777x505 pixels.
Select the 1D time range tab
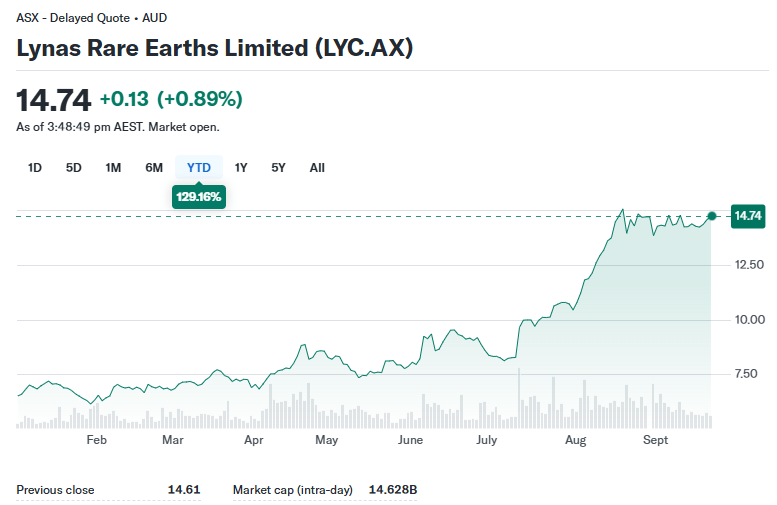tap(35, 168)
